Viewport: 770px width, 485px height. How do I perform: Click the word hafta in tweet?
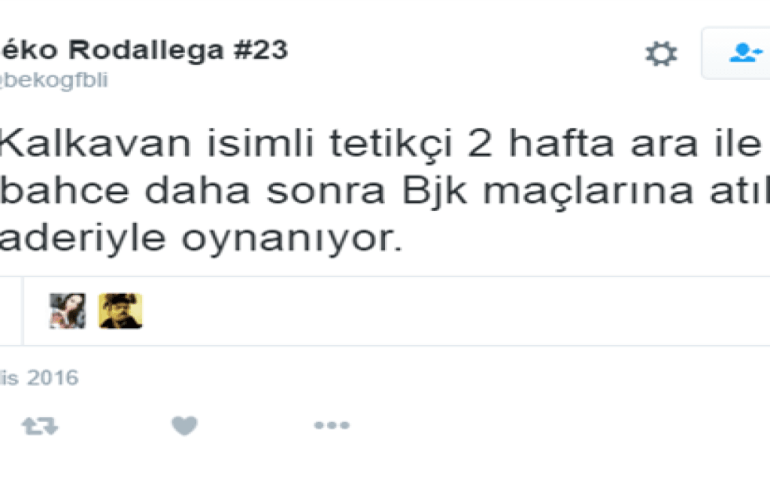click(x=561, y=143)
